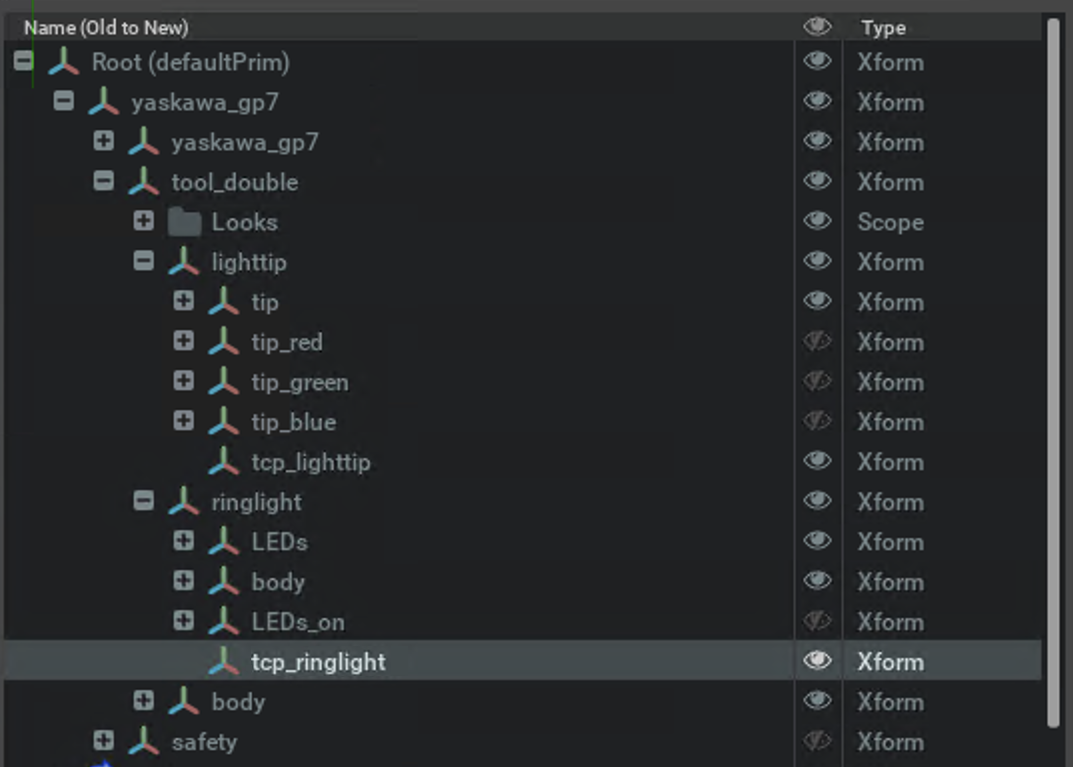The height and width of the screenshot is (767, 1073).
Task: Click the Xform icon next to tool_double
Action: (144, 182)
